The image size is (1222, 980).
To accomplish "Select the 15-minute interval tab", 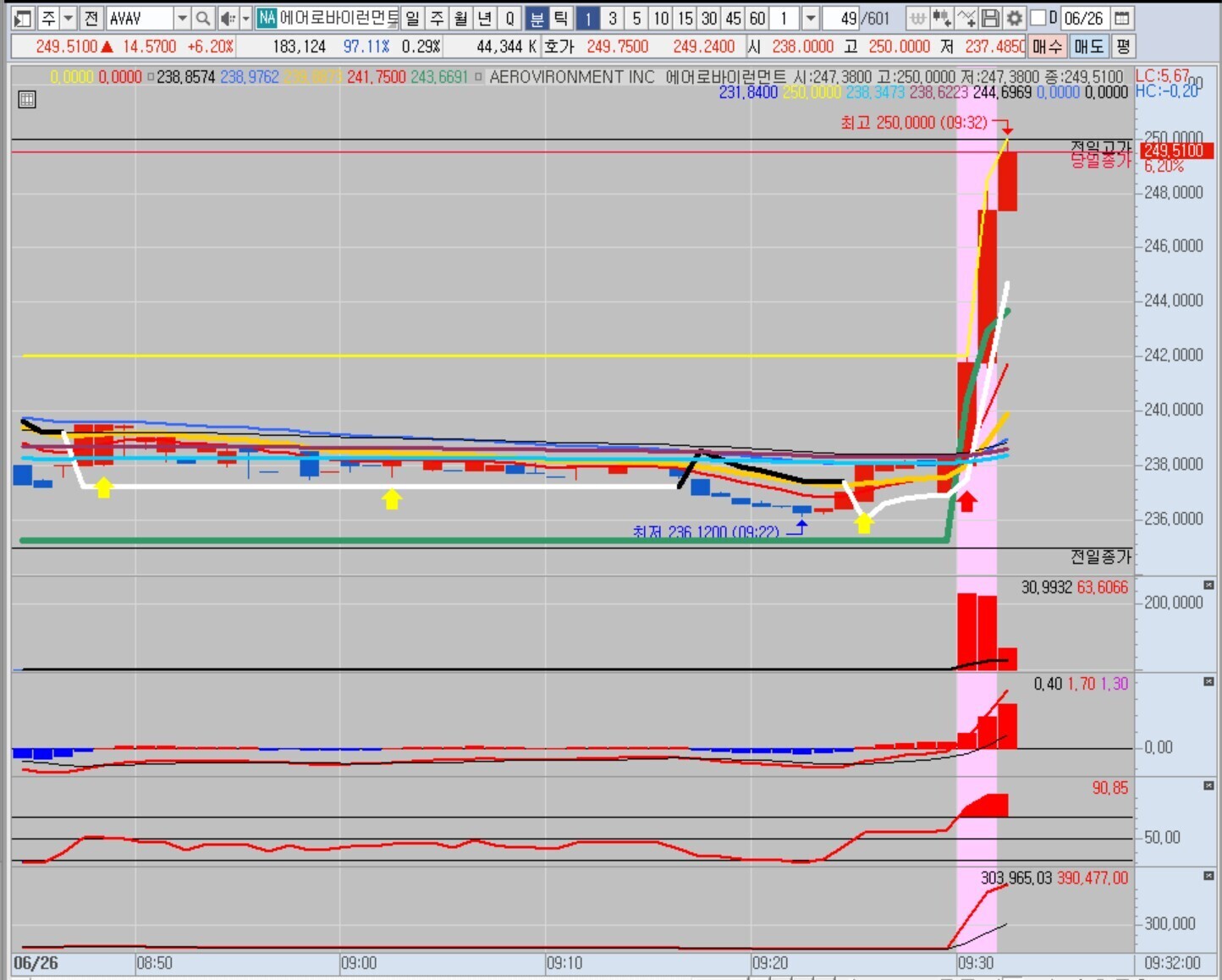I will pyautogui.click(x=685, y=18).
